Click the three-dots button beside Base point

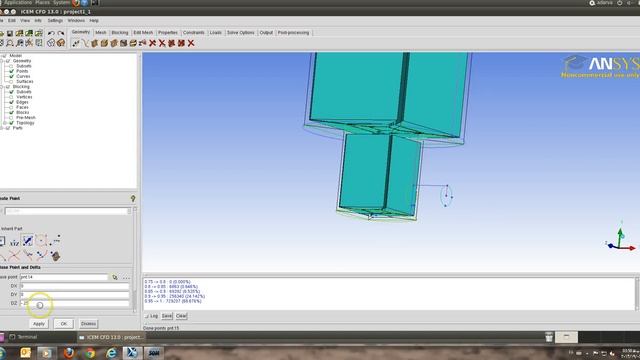(126, 278)
